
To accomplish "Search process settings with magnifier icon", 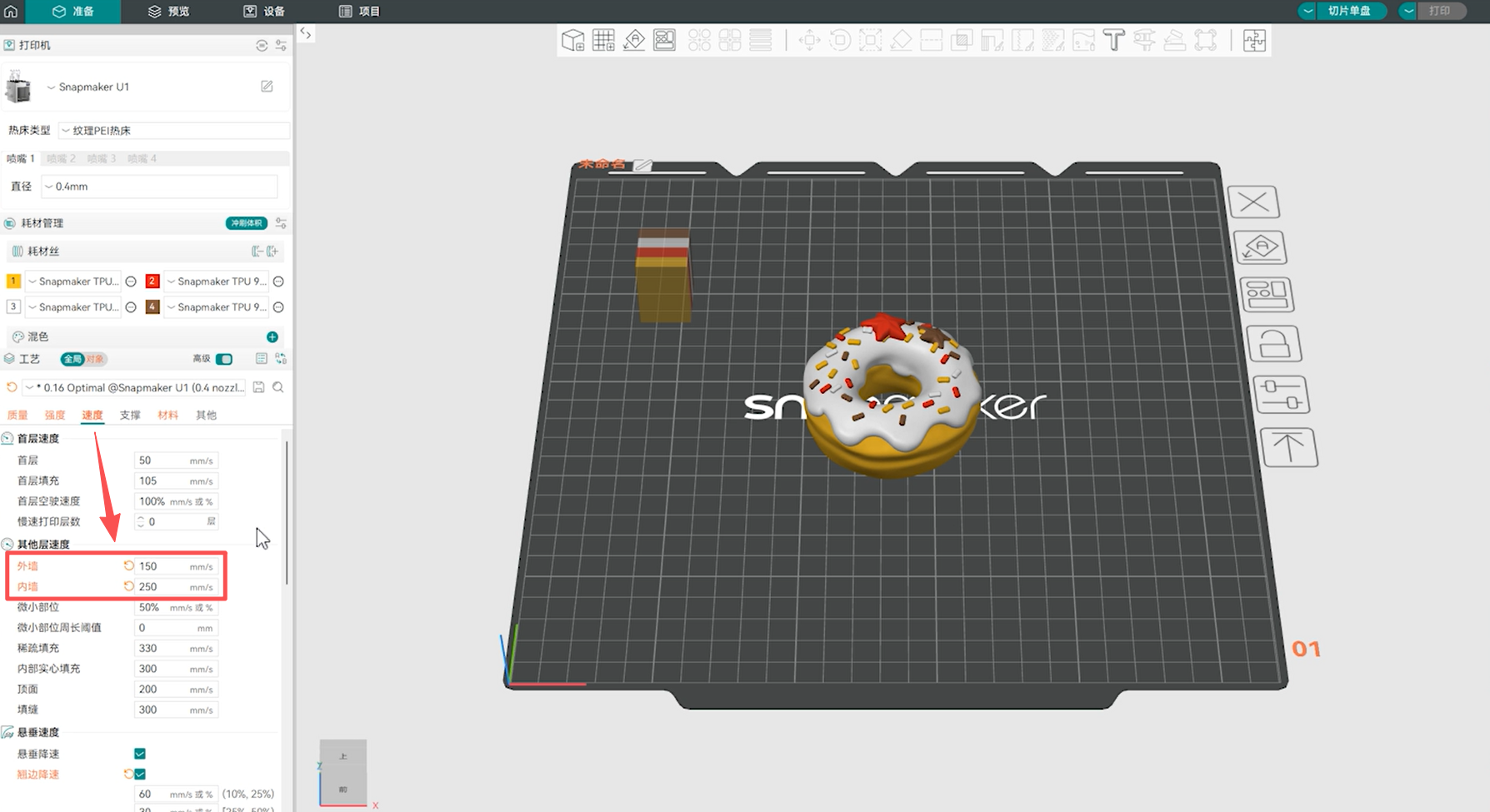I will (278, 387).
